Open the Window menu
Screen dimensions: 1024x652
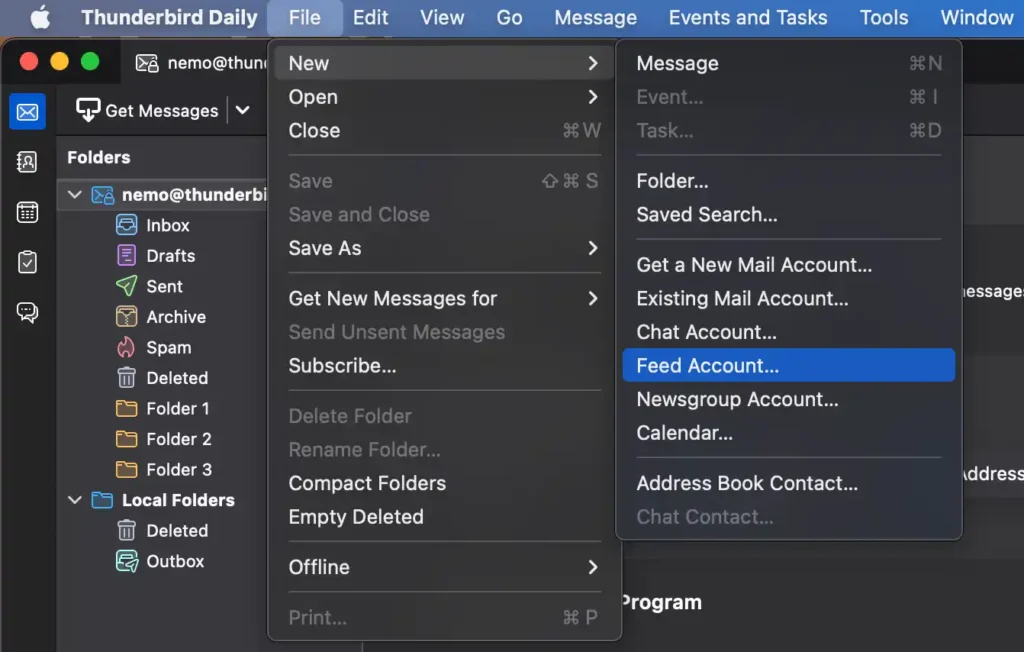pyautogui.click(x=977, y=18)
